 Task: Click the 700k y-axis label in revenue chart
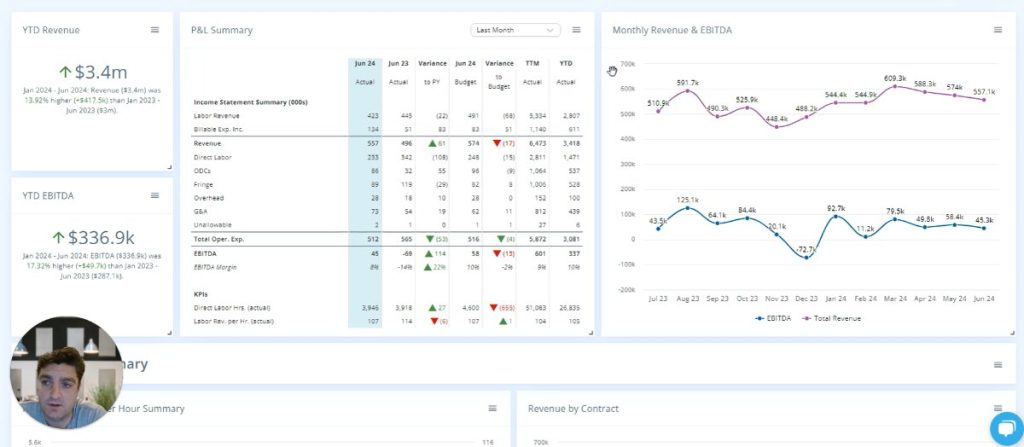pyautogui.click(x=628, y=63)
